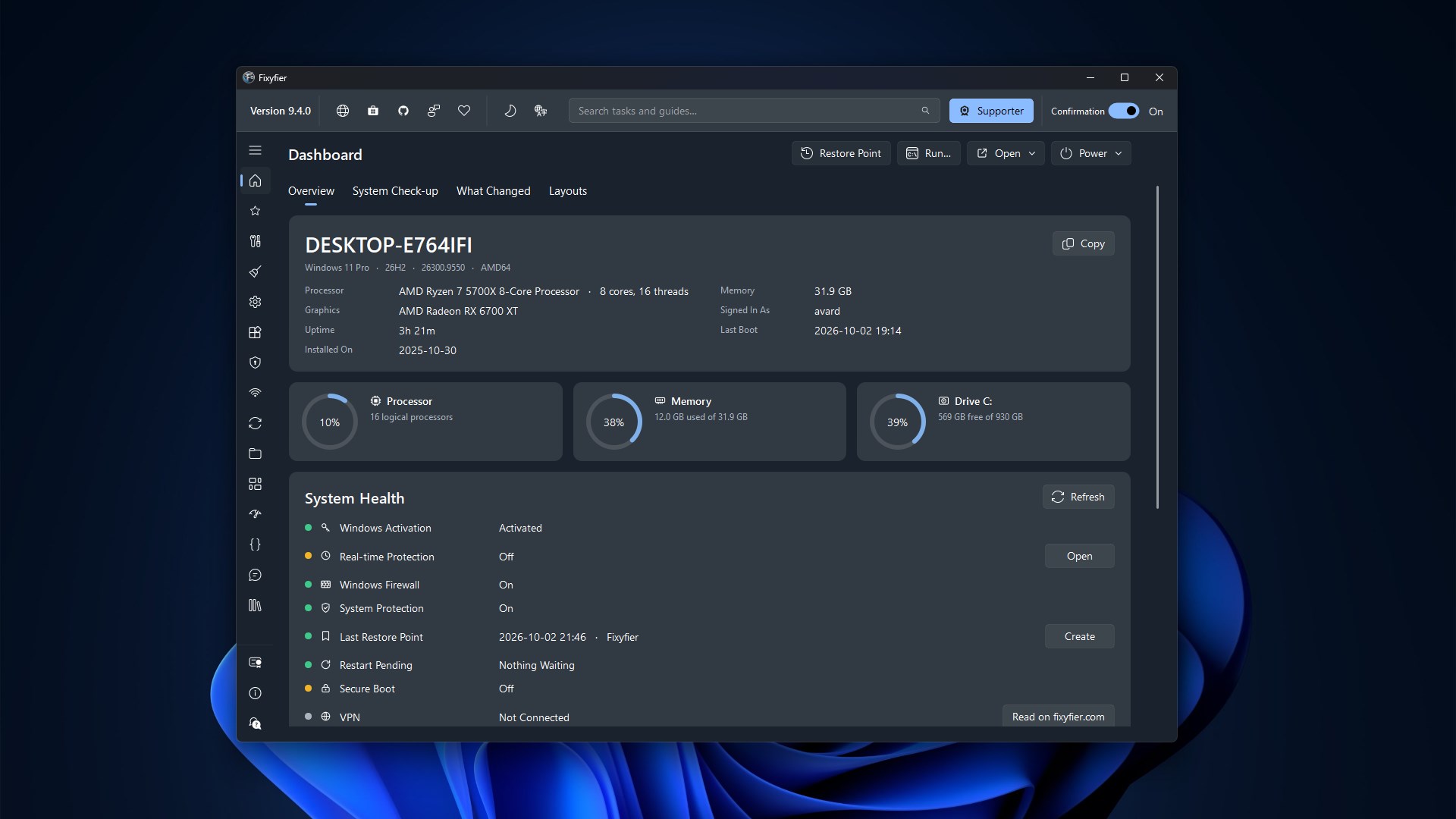The height and width of the screenshot is (819, 1456).
Task: Toggle the hamburger navigation menu
Action: click(x=256, y=150)
